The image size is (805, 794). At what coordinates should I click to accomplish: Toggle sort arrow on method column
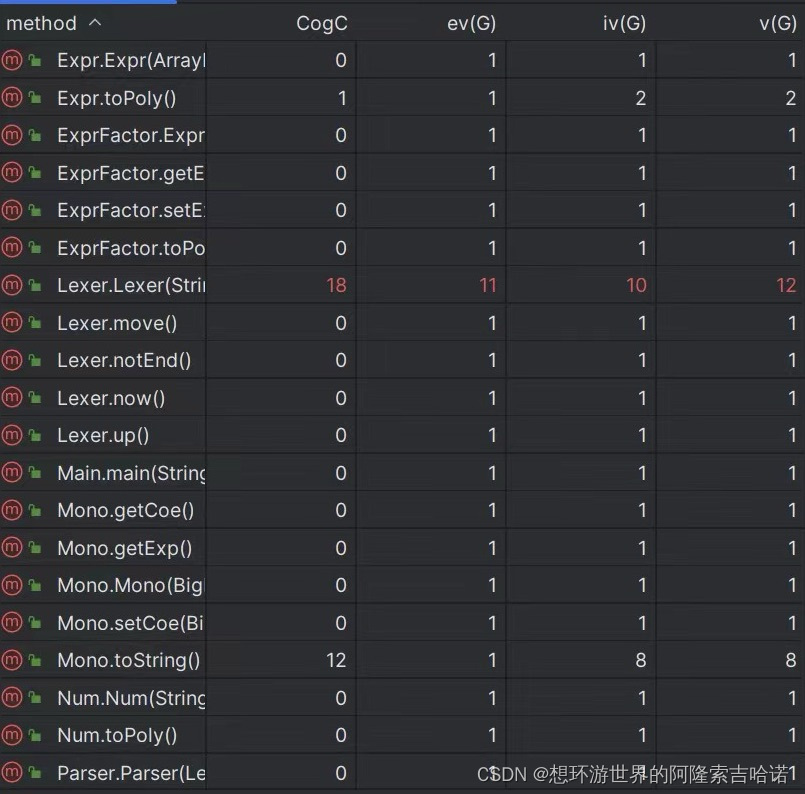click(x=95, y=23)
